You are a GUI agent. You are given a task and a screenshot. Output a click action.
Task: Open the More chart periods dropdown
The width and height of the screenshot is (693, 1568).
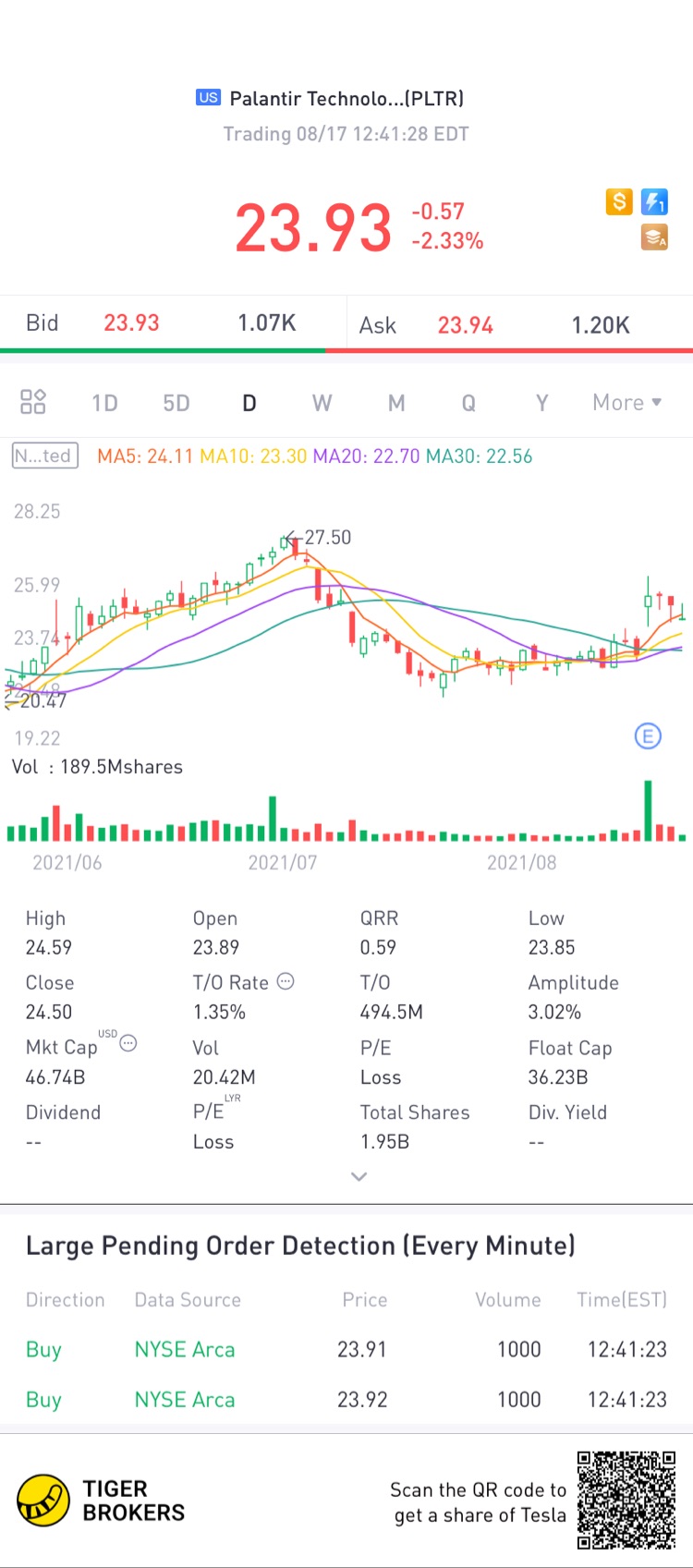pyautogui.click(x=627, y=403)
